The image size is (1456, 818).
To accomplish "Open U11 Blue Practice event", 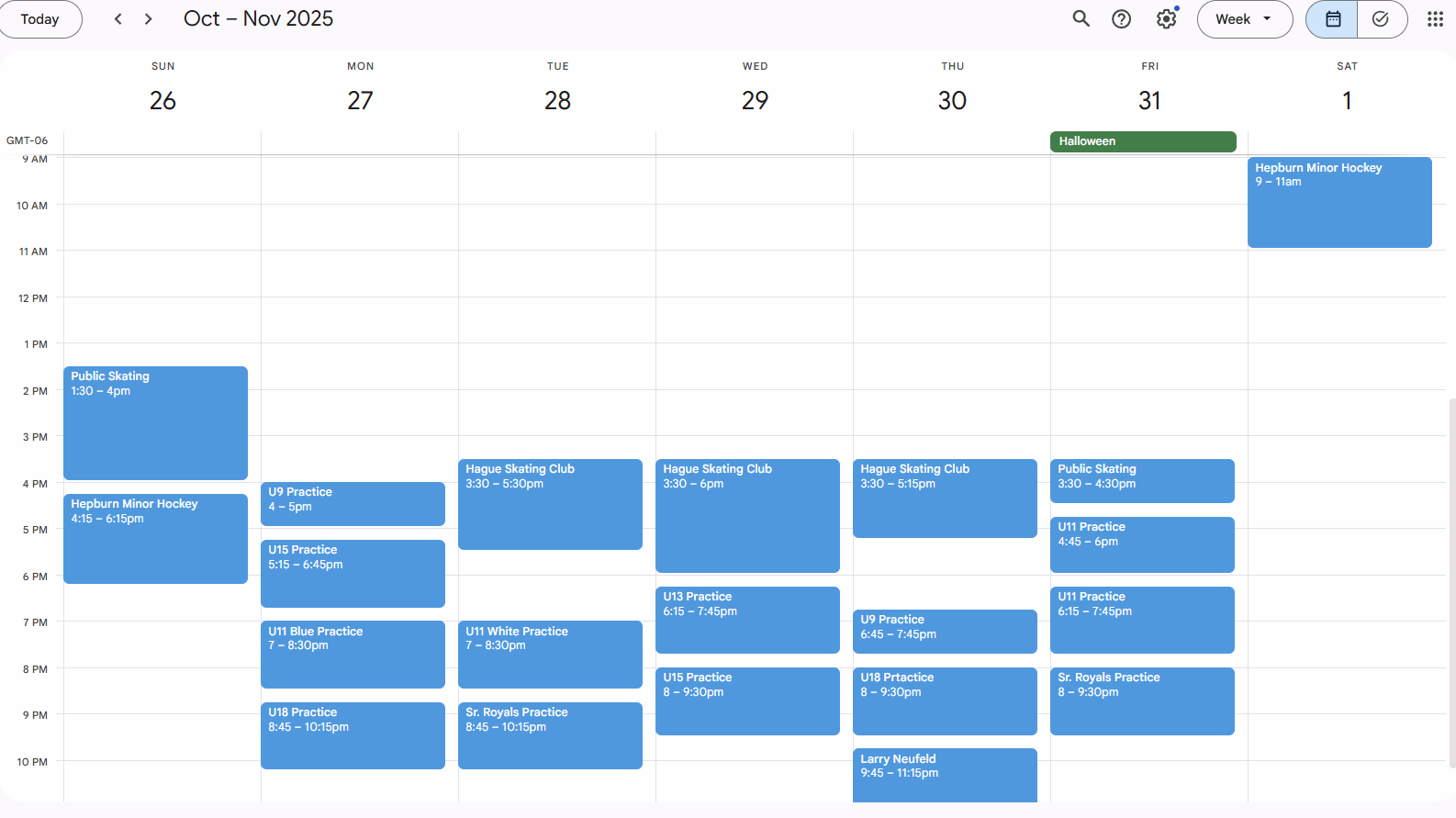I will 353,654.
